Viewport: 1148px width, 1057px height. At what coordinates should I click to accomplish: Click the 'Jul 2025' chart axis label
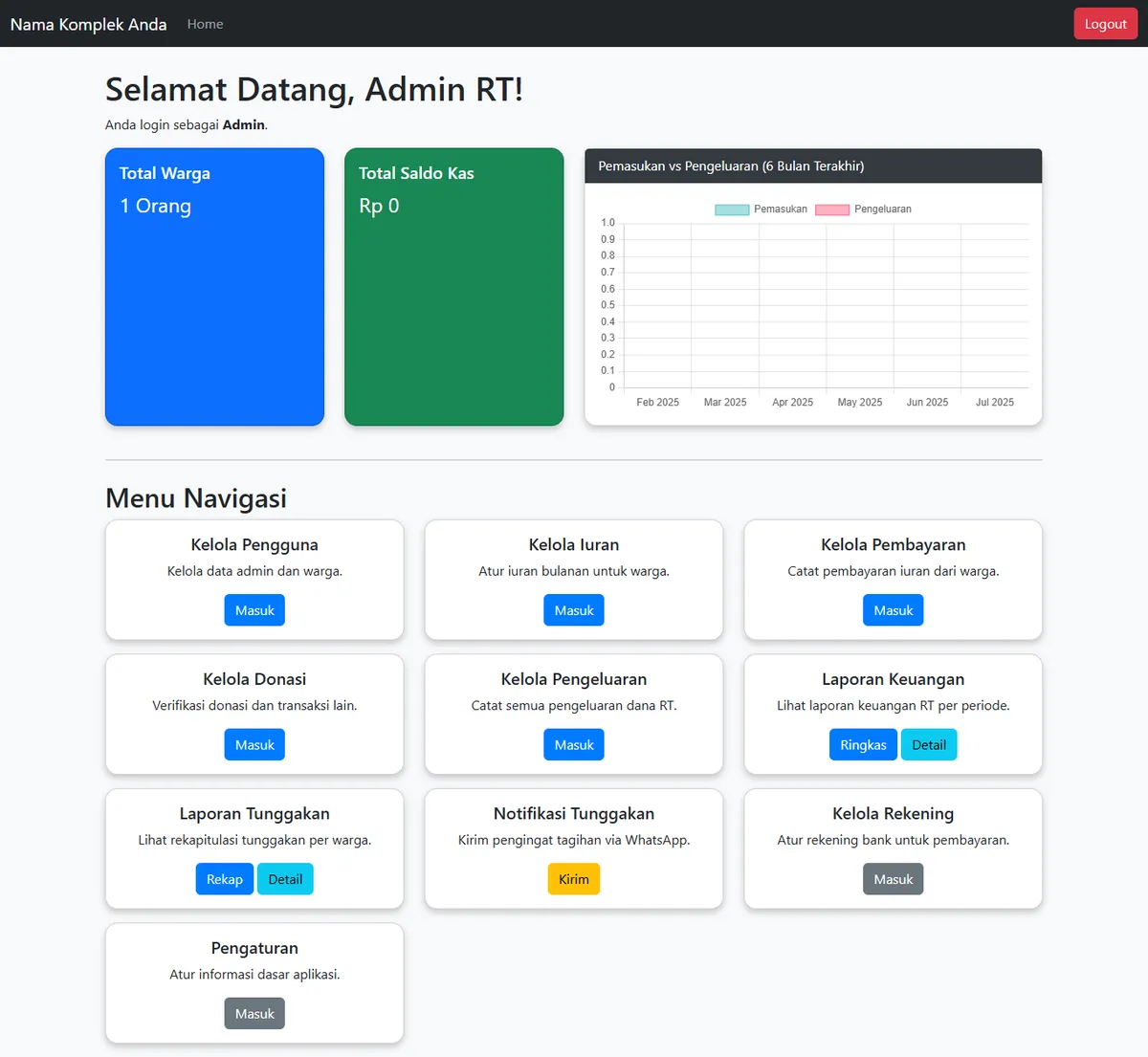(995, 403)
